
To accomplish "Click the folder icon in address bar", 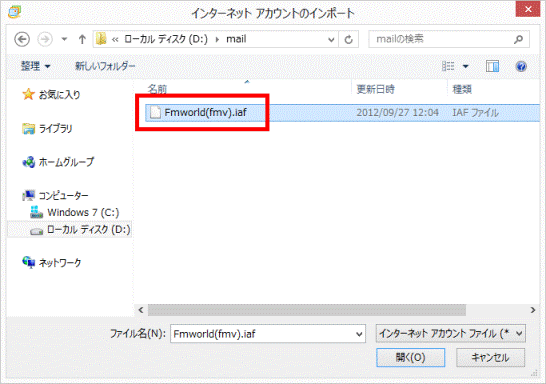I will pos(101,39).
